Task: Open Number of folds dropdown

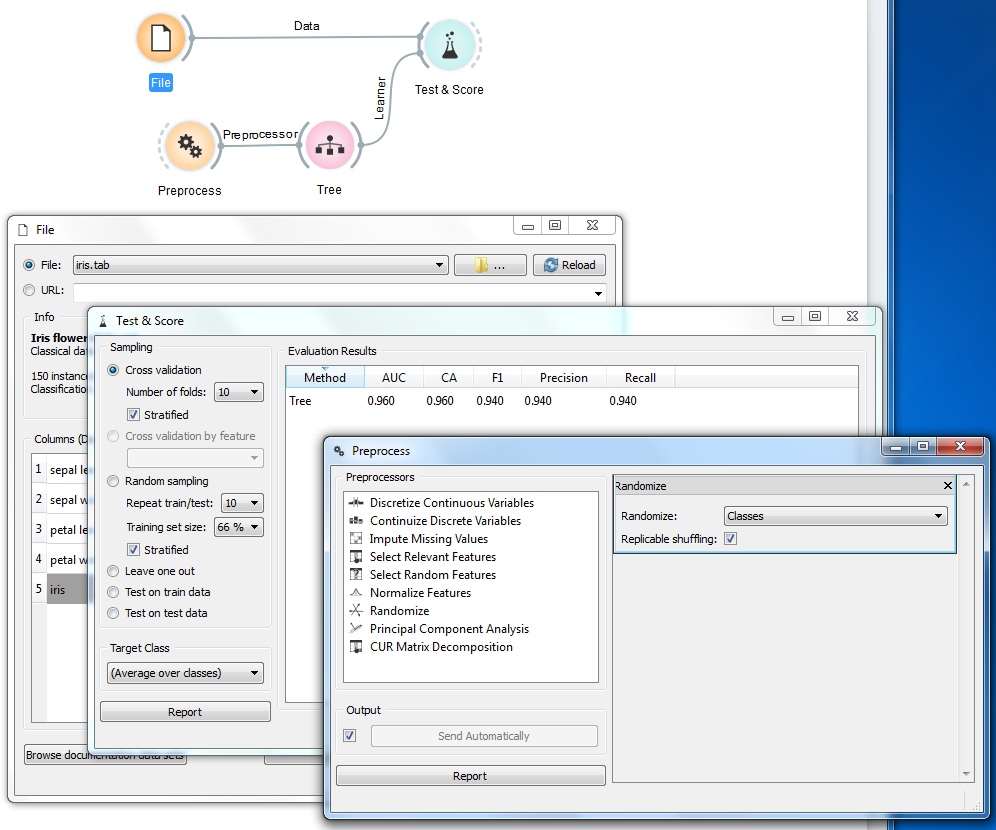Action: [239, 392]
